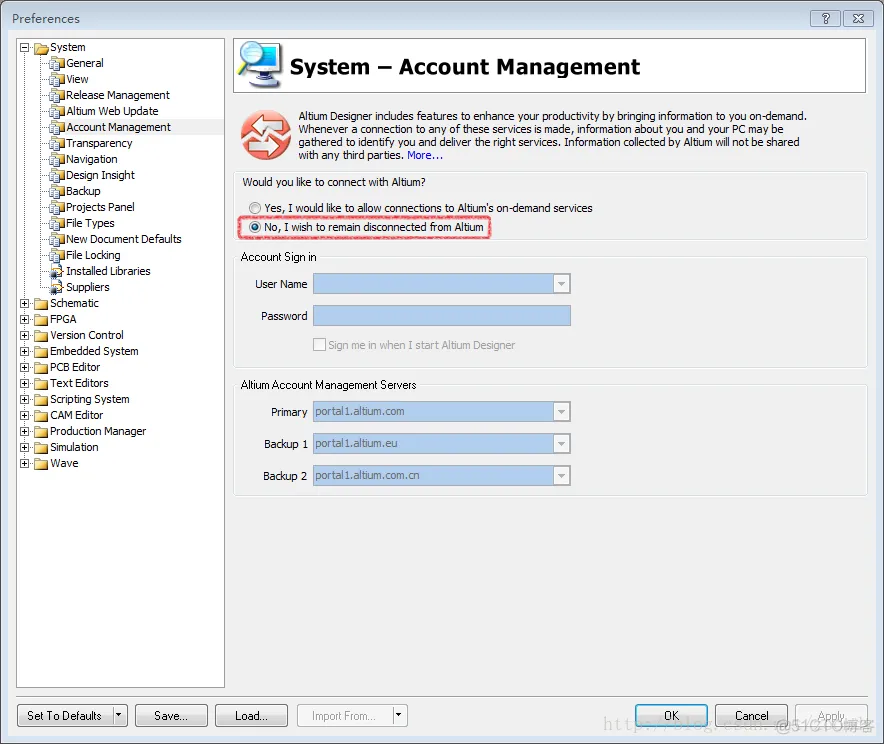The width and height of the screenshot is (884, 744).
Task: Click the Transparency page icon
Action: pyautogui.click(x=57, y=144)
